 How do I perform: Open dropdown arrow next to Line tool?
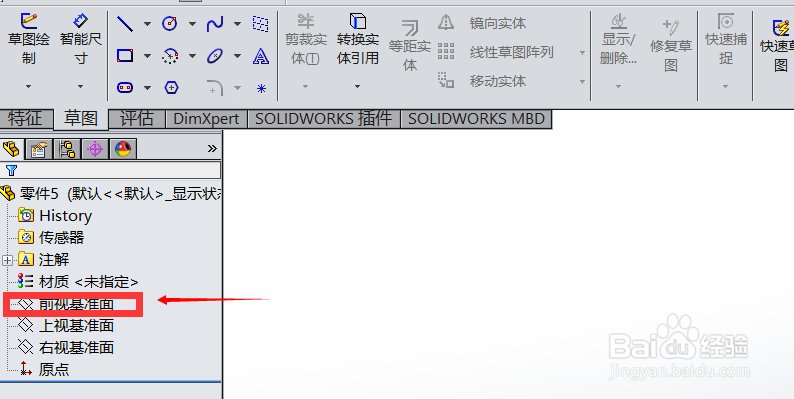click(147, 24)
